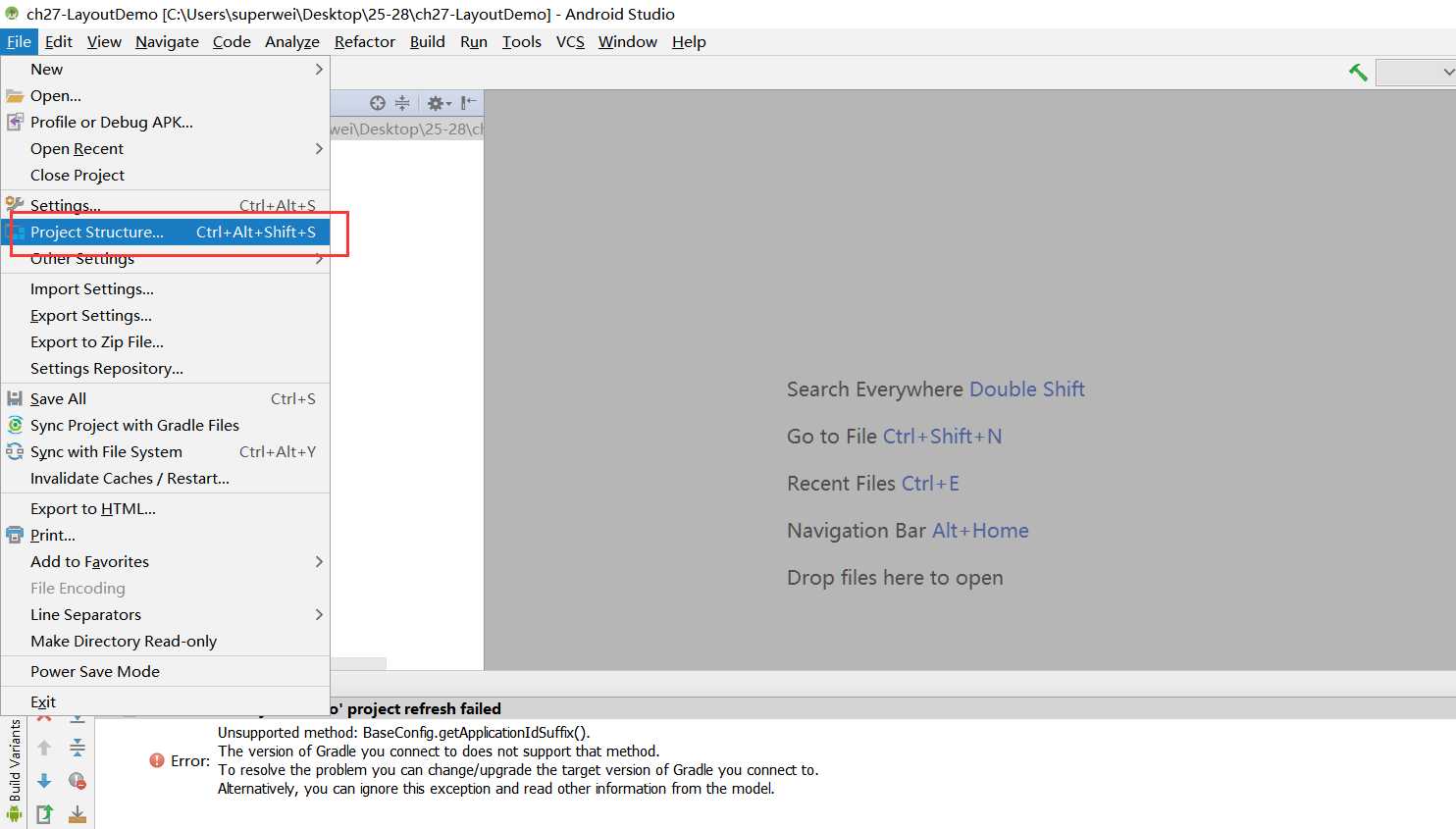1456x829 pixels.
Task: Open the VCS menu
Action: click(x=570, y=41)
